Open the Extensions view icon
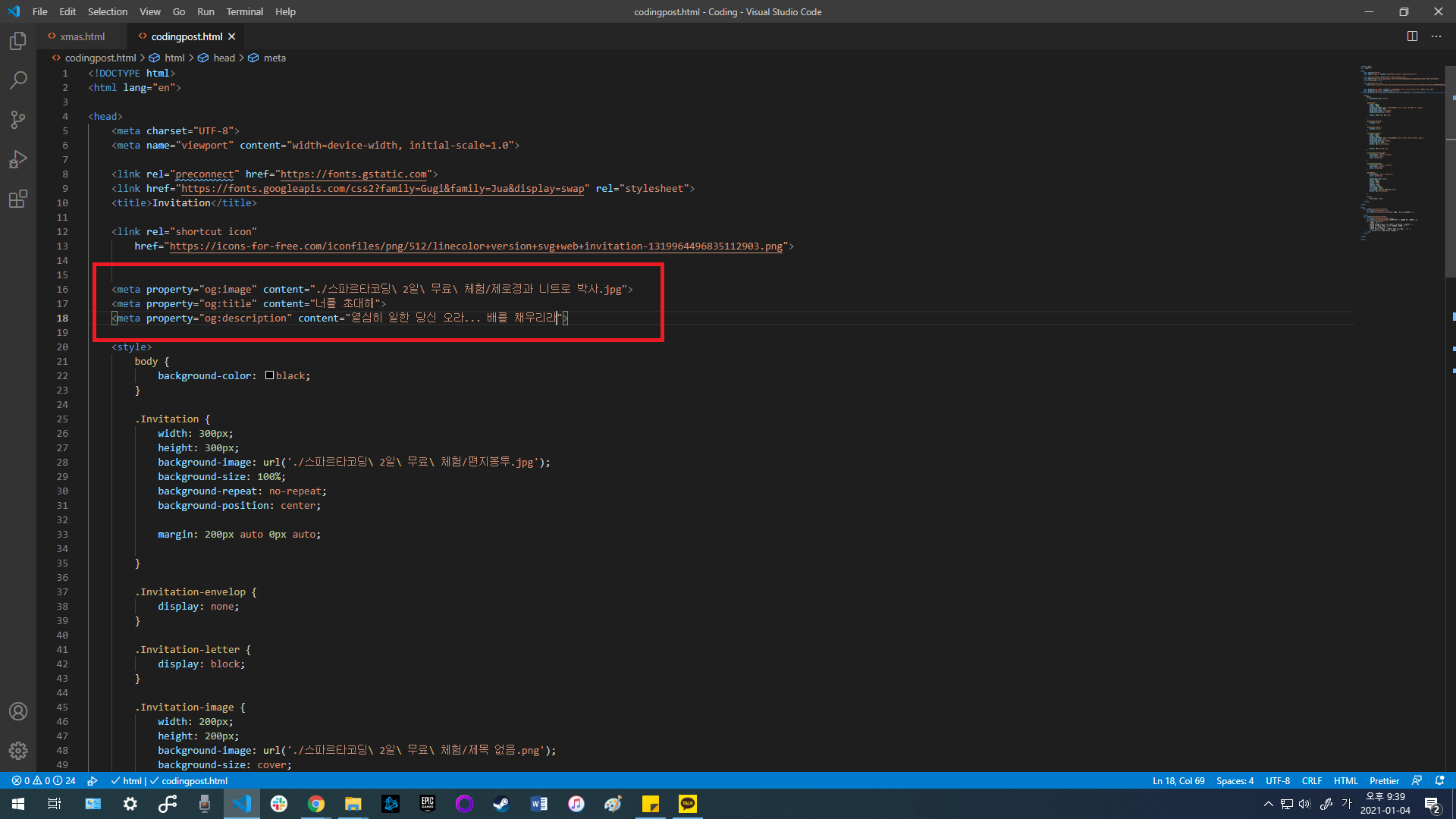The height and width of the screenshot is (819, 1456). click(18, 199)
